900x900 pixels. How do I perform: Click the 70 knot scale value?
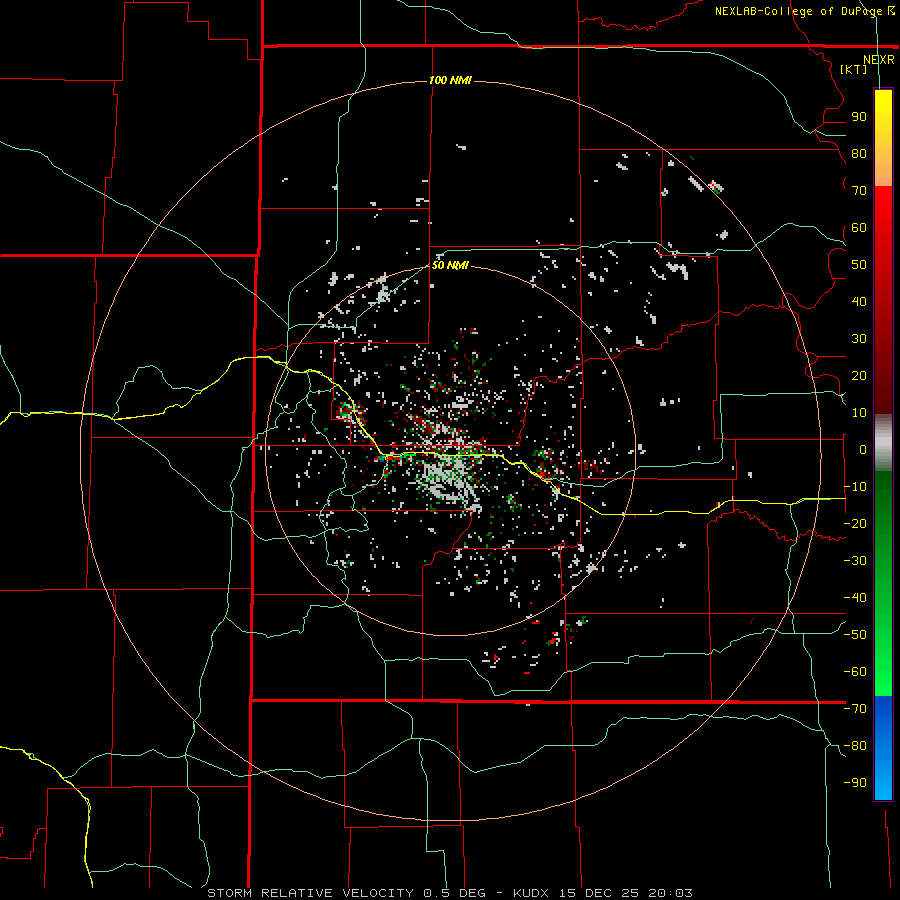pyautogui.click(x=859, y=191)
